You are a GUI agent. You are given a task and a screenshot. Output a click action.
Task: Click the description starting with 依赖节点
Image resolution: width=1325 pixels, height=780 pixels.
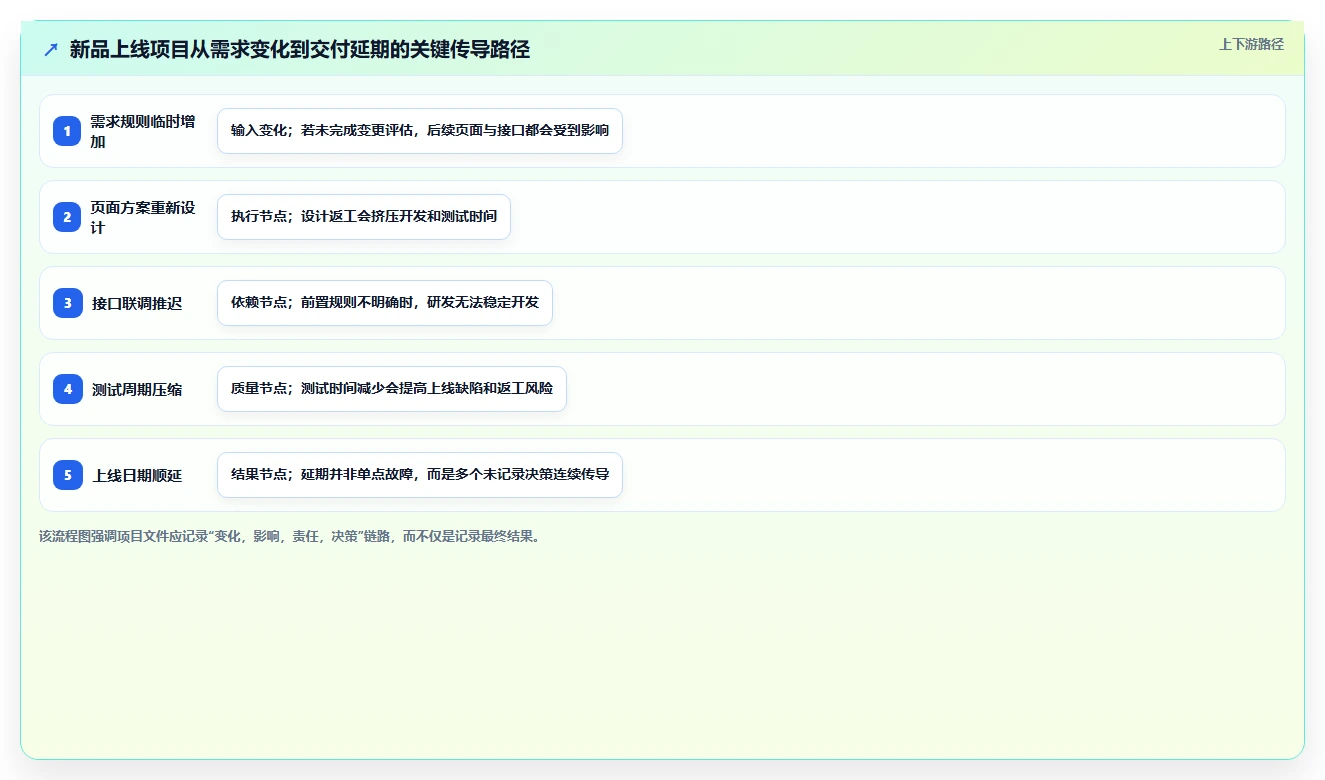385,303
